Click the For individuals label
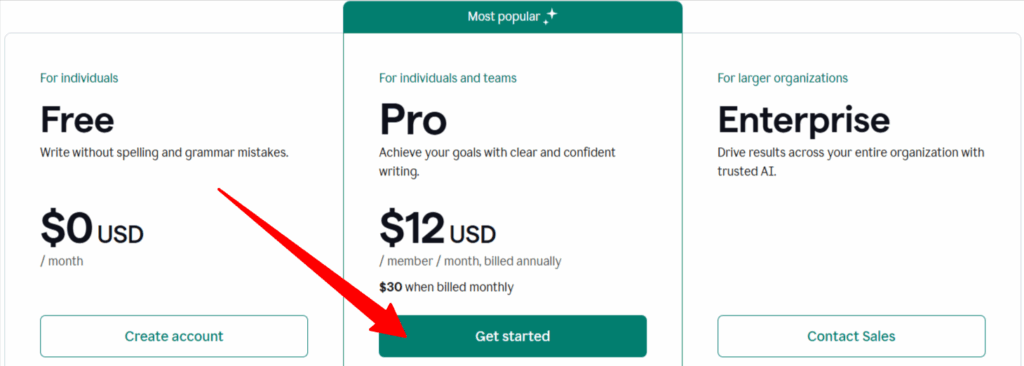The width and height of the screenshot is (1024, 366). (x=79, y=78)
